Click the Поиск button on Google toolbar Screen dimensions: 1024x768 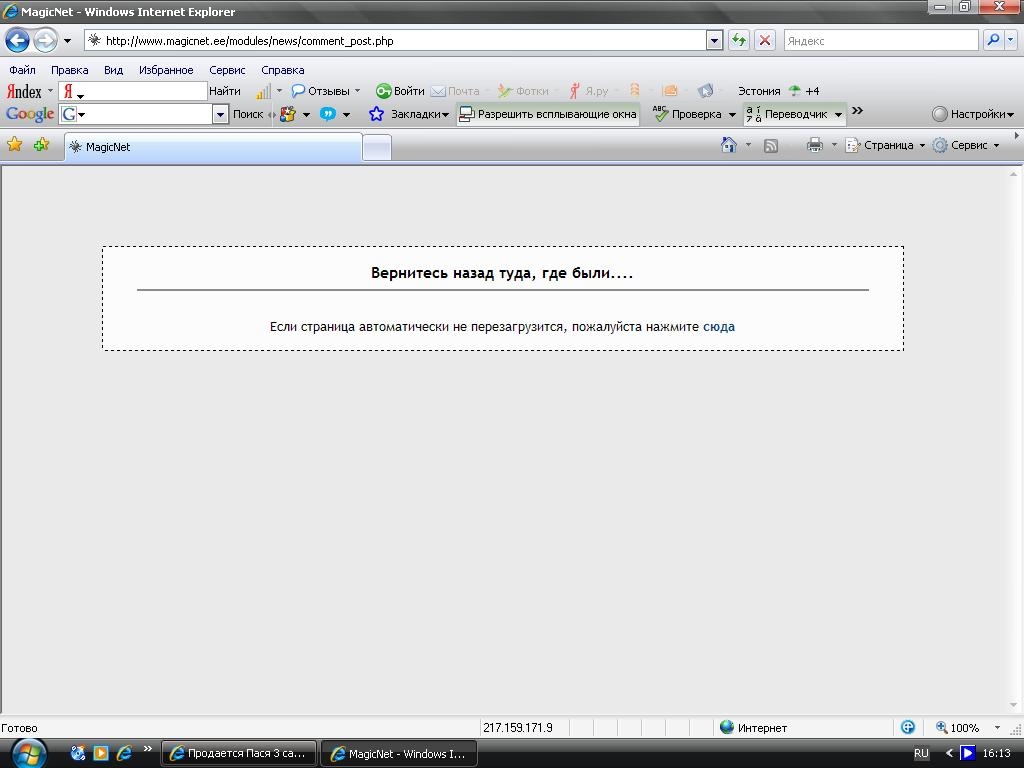pyautogui.click(x=248, y=114)
